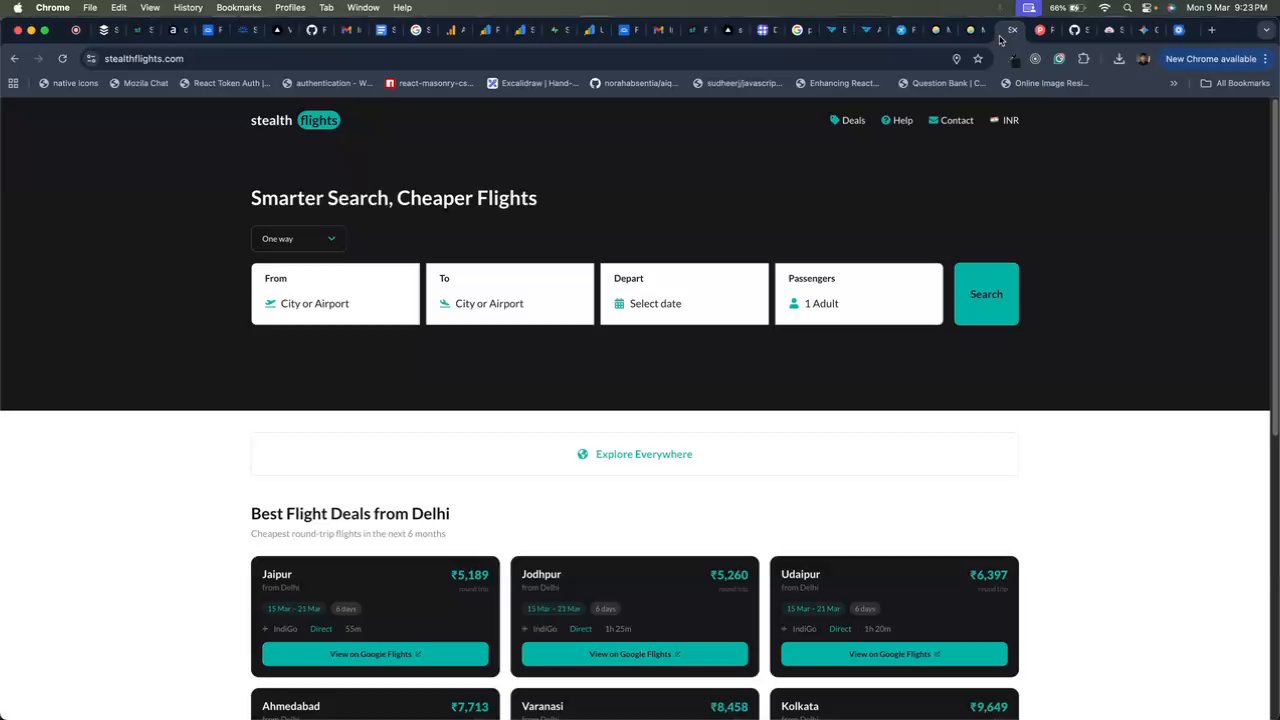1280x720 pixels.
Task: Open the History menu
Action: 188,7
